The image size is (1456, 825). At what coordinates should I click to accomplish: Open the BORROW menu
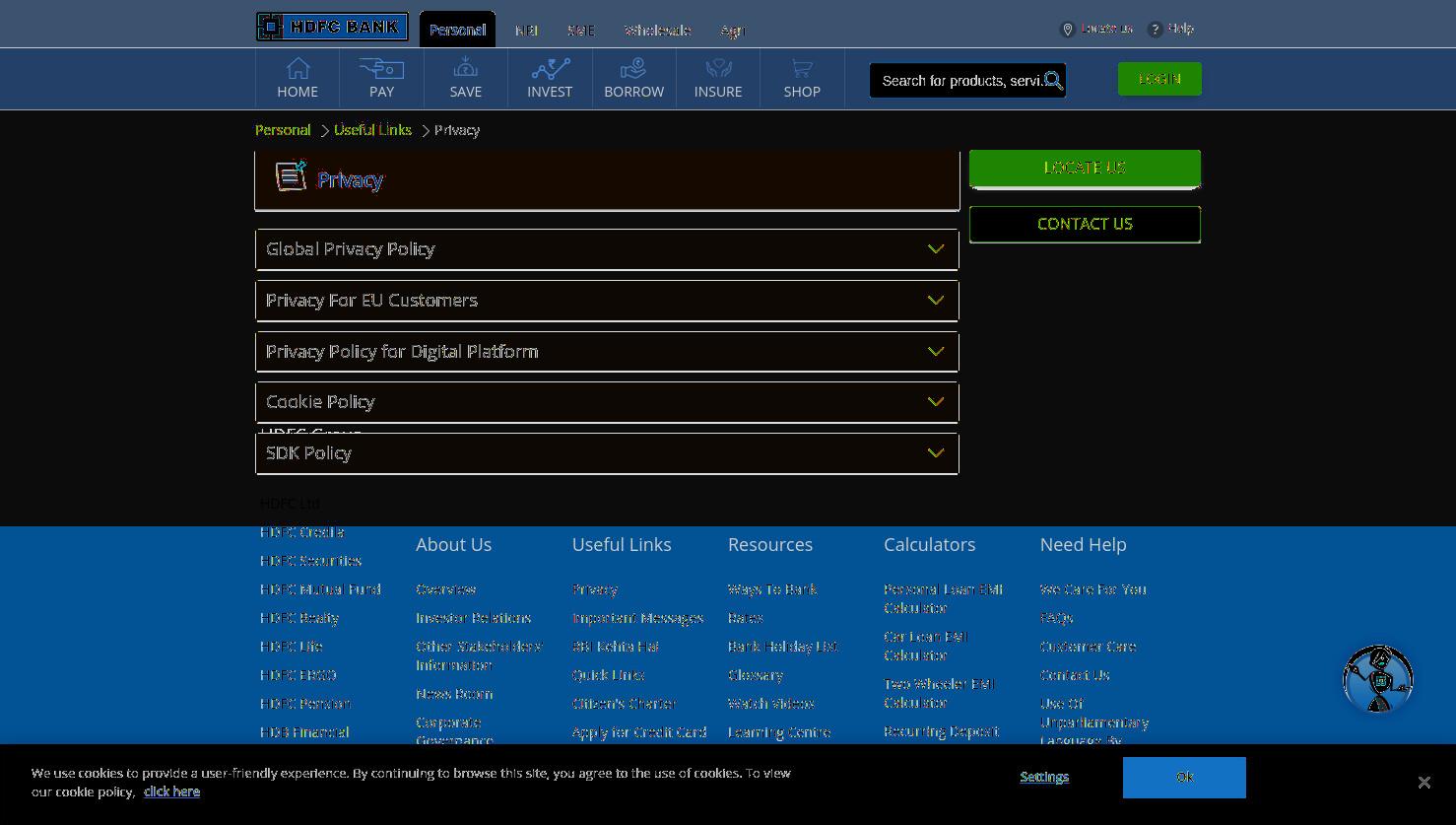click(x=633, y=79)
